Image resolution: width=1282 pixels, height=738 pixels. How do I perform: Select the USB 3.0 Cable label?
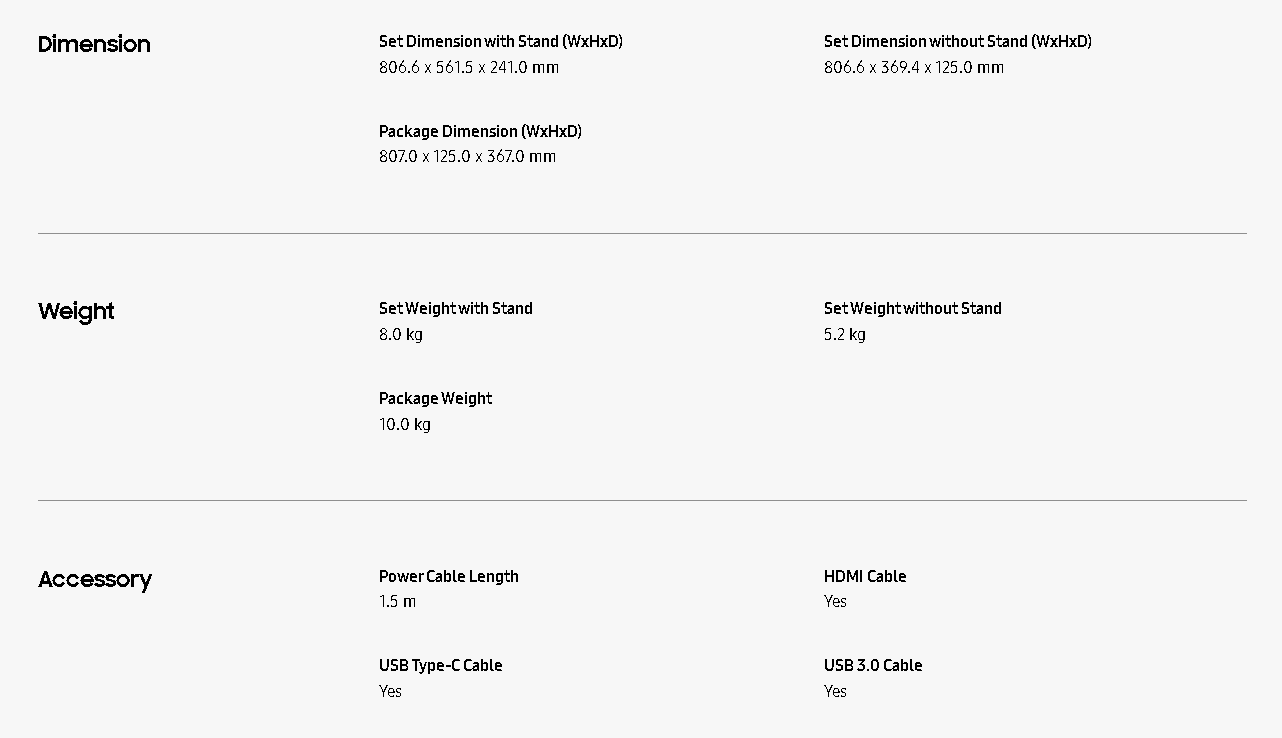872,665
